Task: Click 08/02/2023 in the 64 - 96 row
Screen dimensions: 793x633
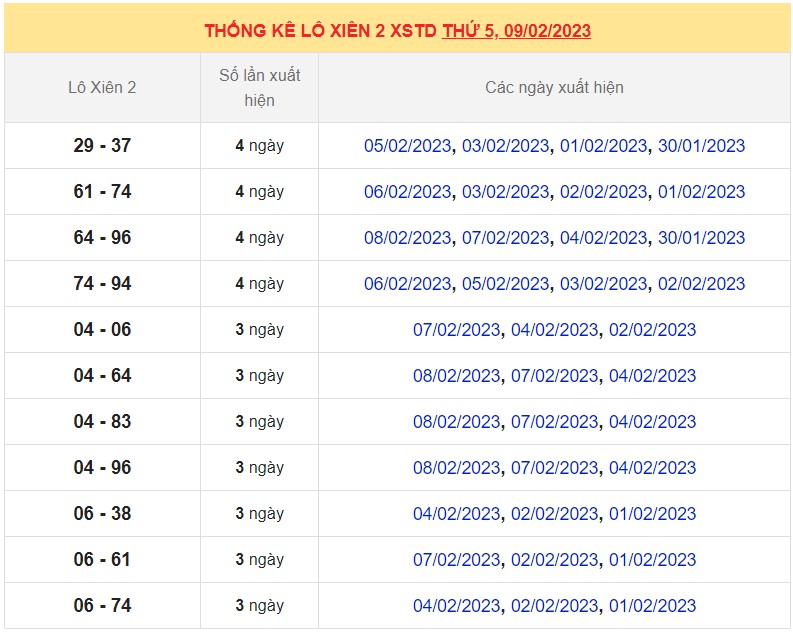Action: coord(407,238)
